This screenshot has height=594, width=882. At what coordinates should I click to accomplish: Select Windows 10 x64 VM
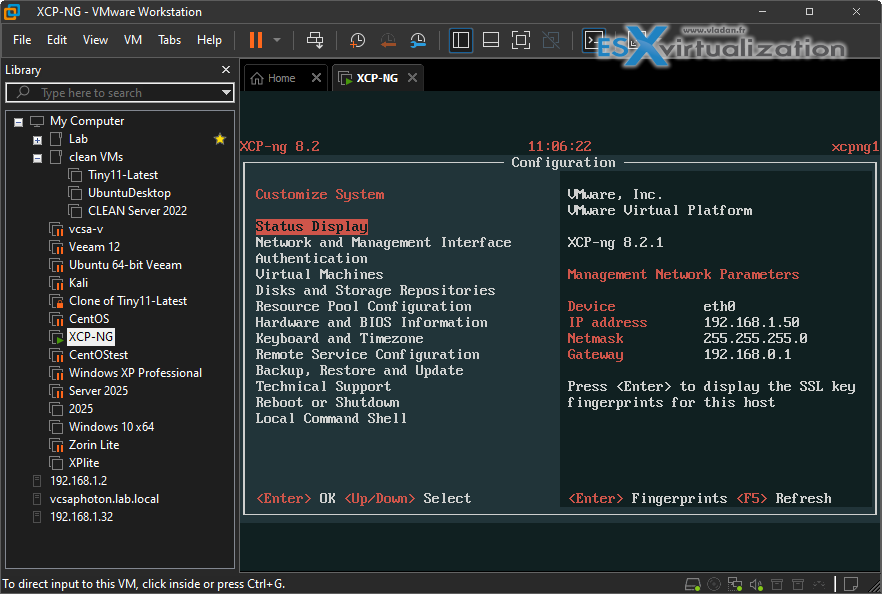point(111,427)
